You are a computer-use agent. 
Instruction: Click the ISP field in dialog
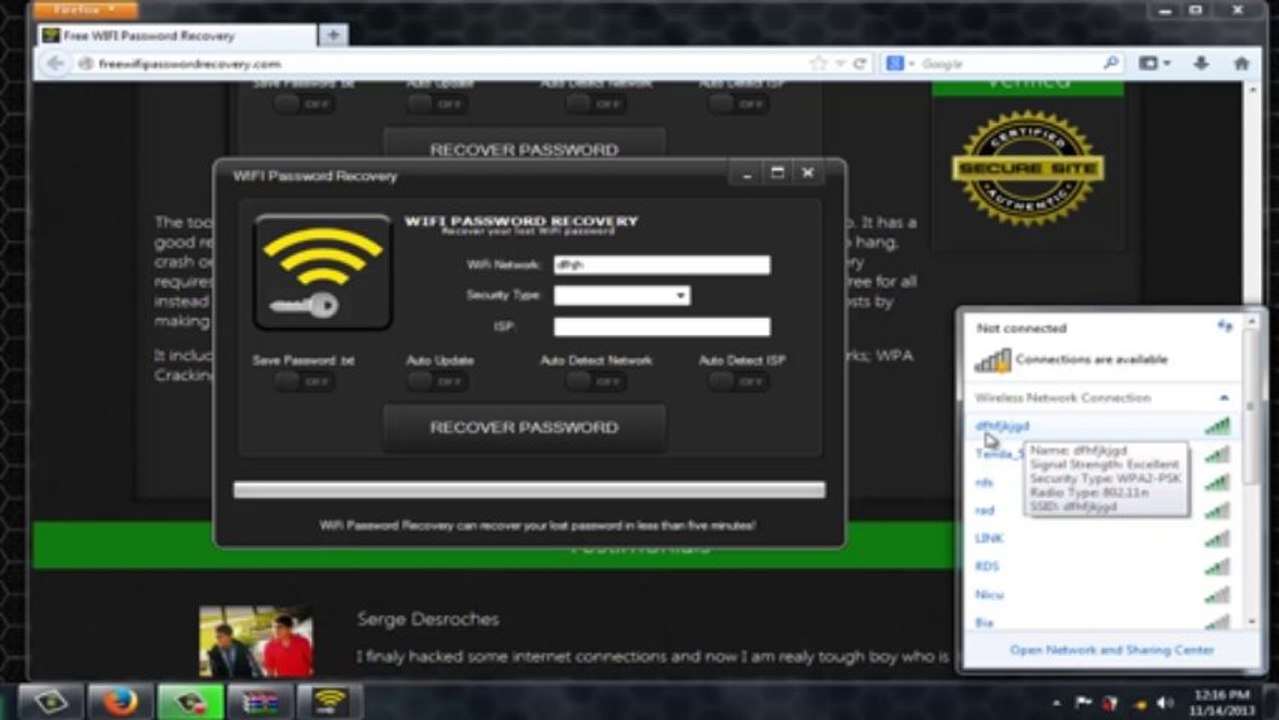coord(662,327)
